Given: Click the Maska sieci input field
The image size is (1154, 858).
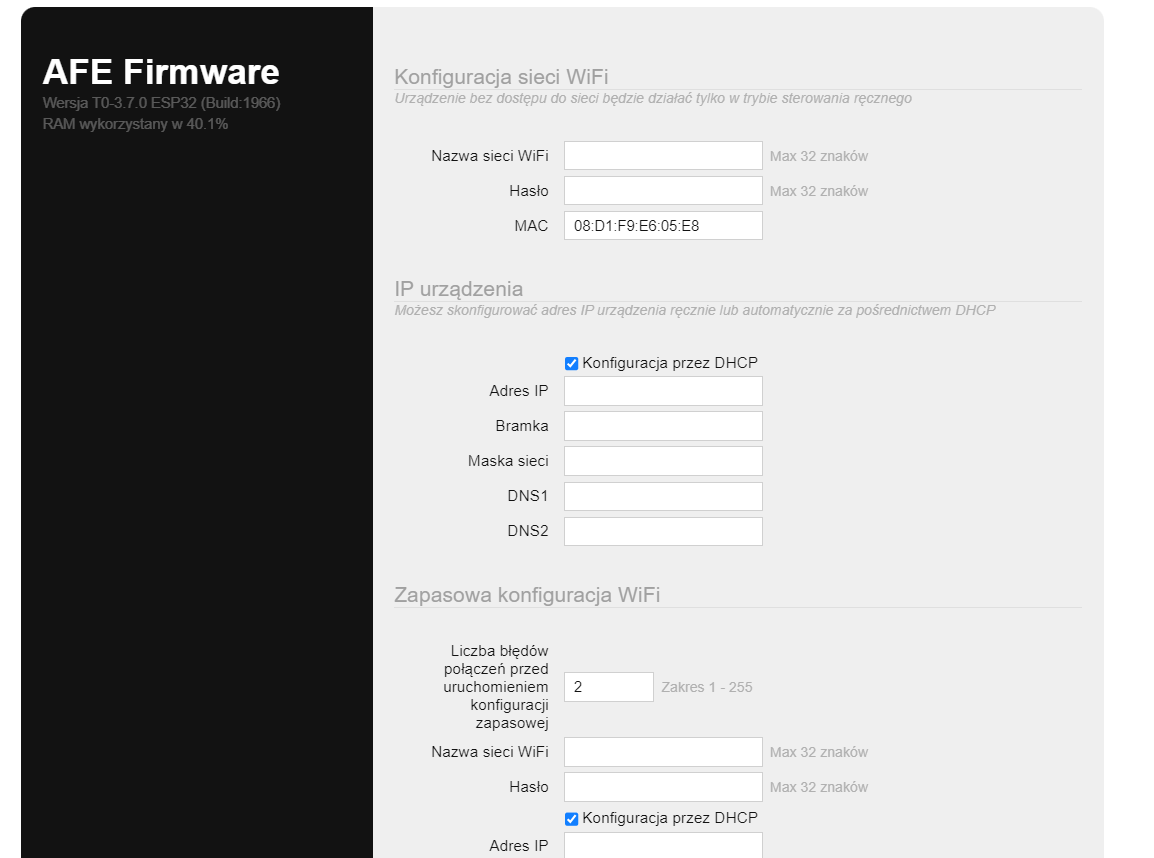Looking at the screenshot, I should point(663,461).
